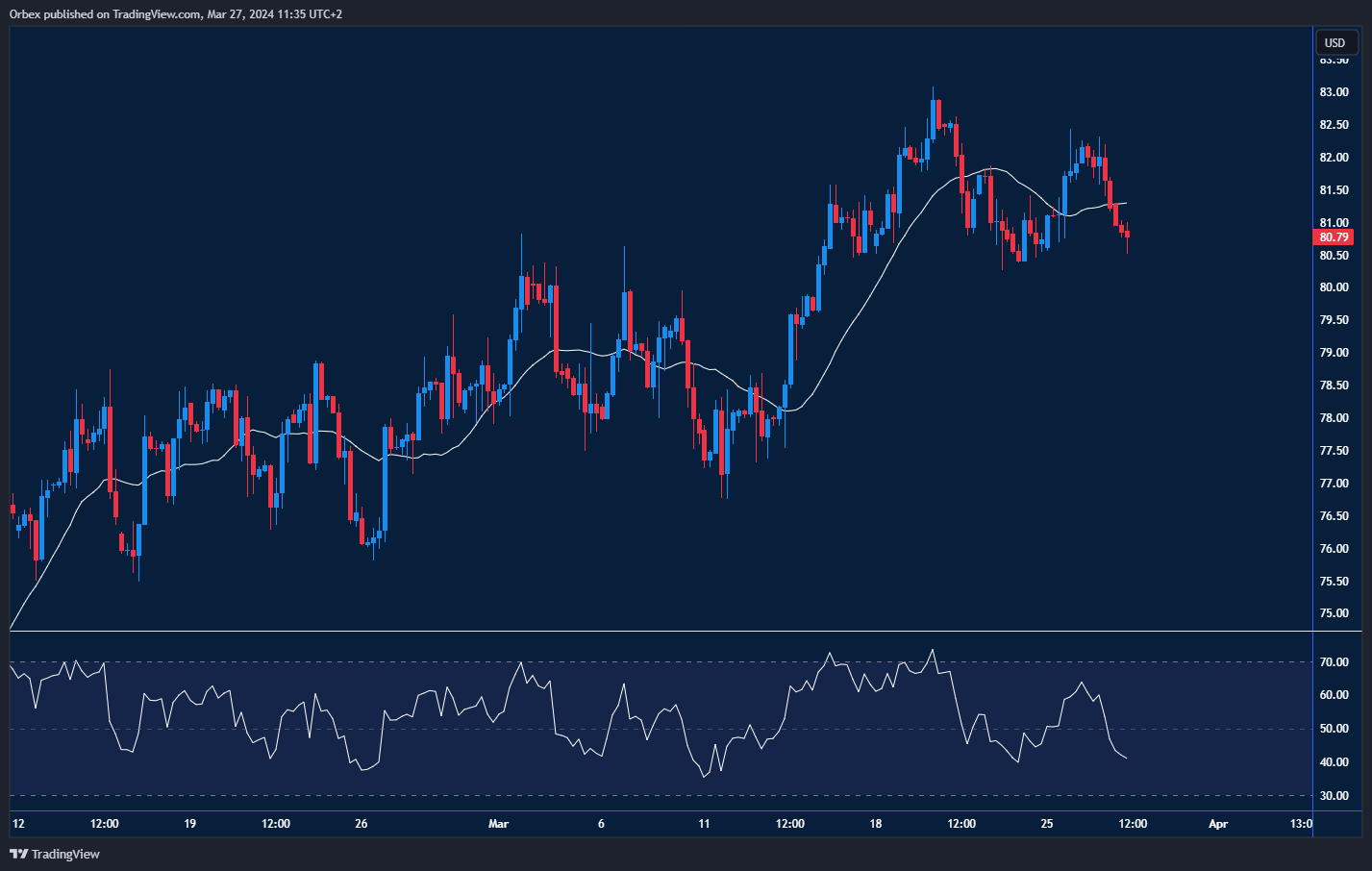Select the 70.00 RSI scale label
1372x871 pixels.
(x=1334, y=662)
